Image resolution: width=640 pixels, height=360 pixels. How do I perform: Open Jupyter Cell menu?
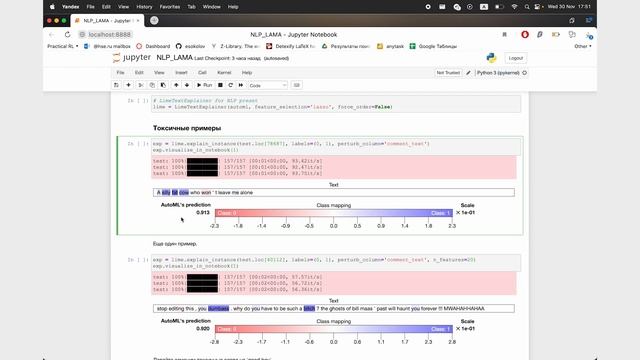202,73
